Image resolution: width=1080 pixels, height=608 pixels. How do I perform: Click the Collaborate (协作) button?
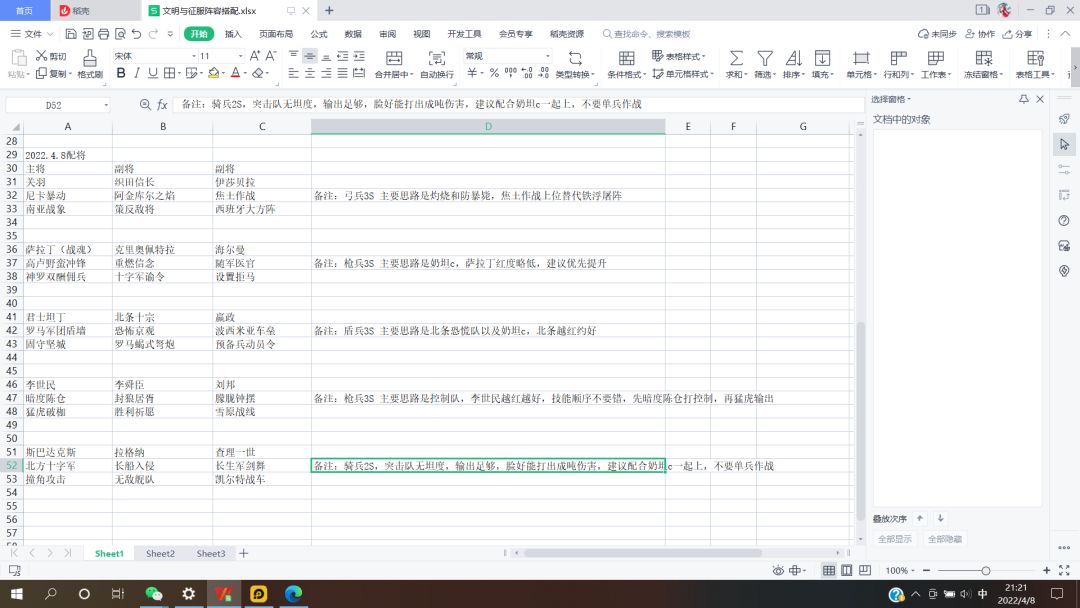point(980,34)
